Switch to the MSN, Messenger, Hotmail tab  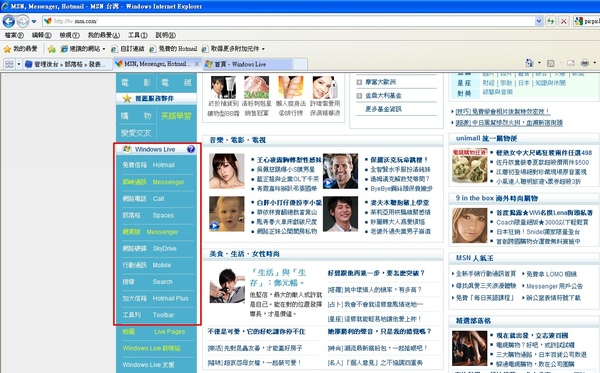click(153, 64)
